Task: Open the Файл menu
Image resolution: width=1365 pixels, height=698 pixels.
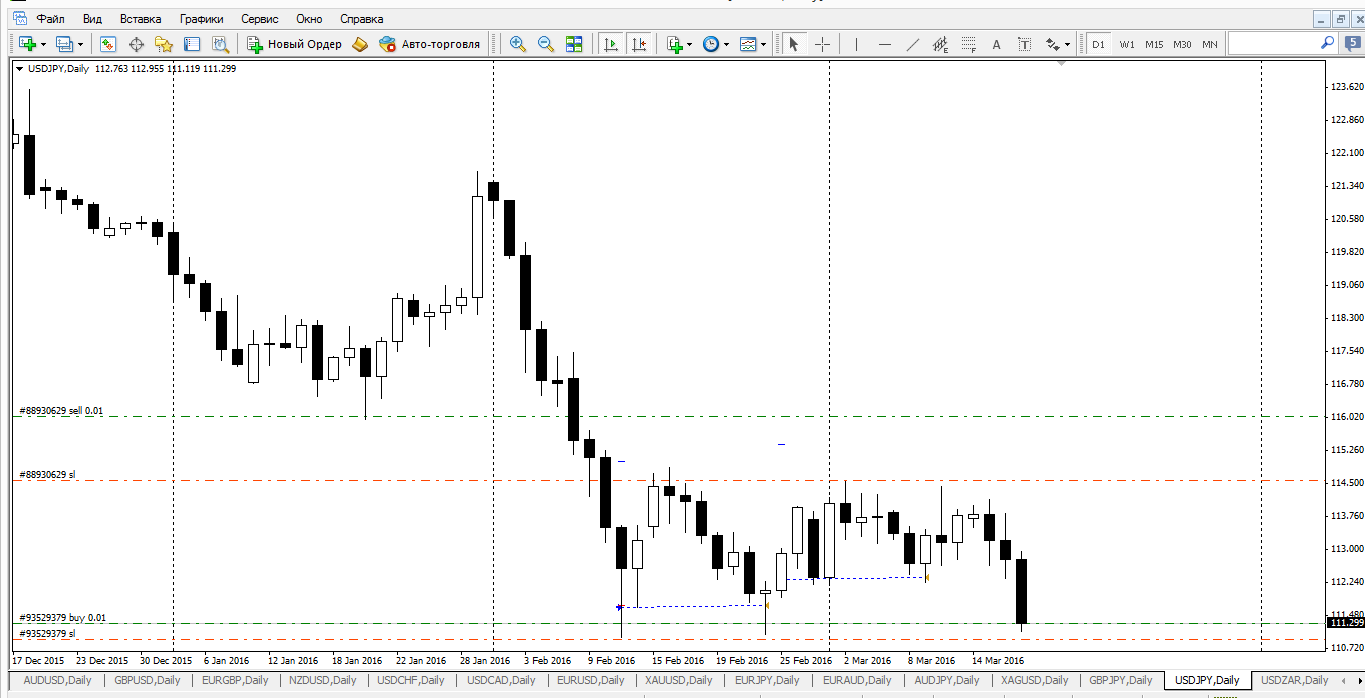Action: coord(50,19)
